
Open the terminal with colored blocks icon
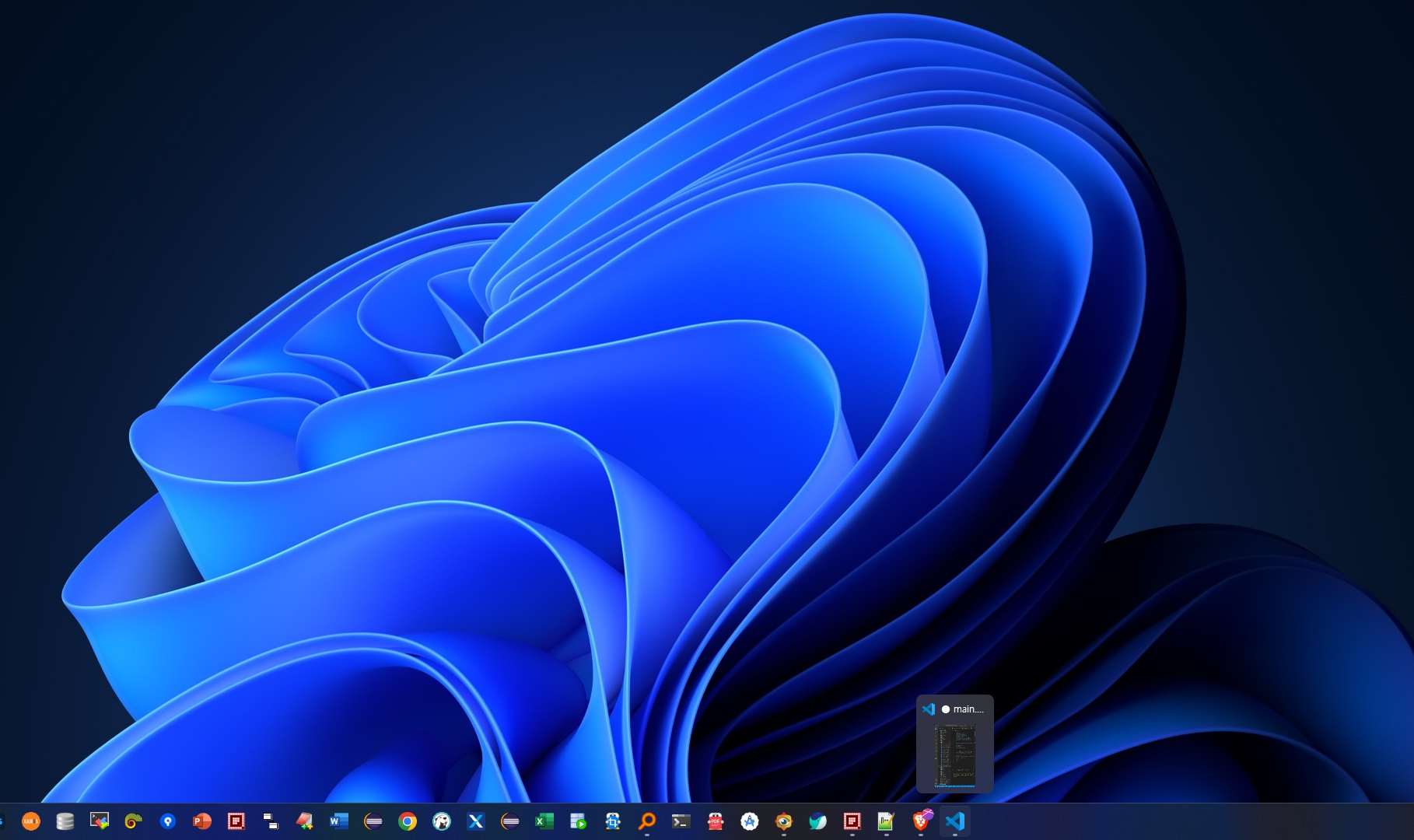pos(100,821)
